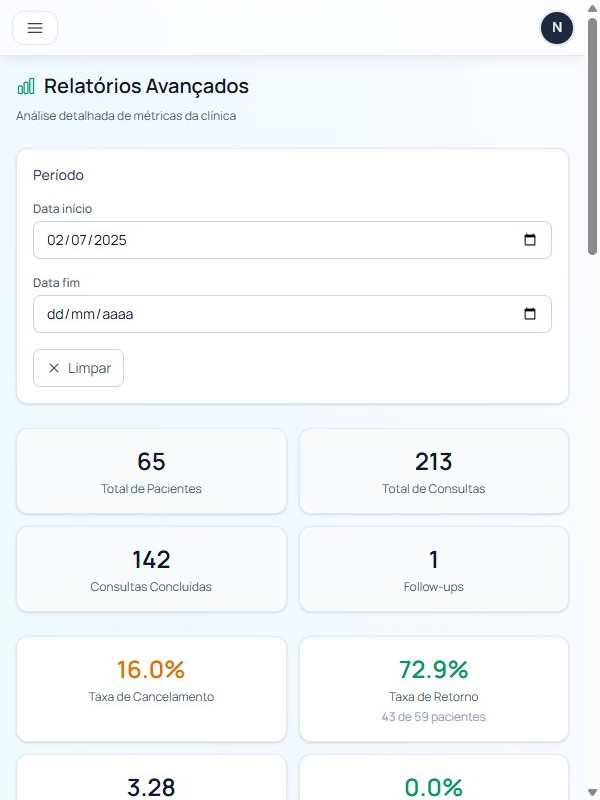Select the Data fim input field
Screen dimensions: 600x800
coord(200,314)
